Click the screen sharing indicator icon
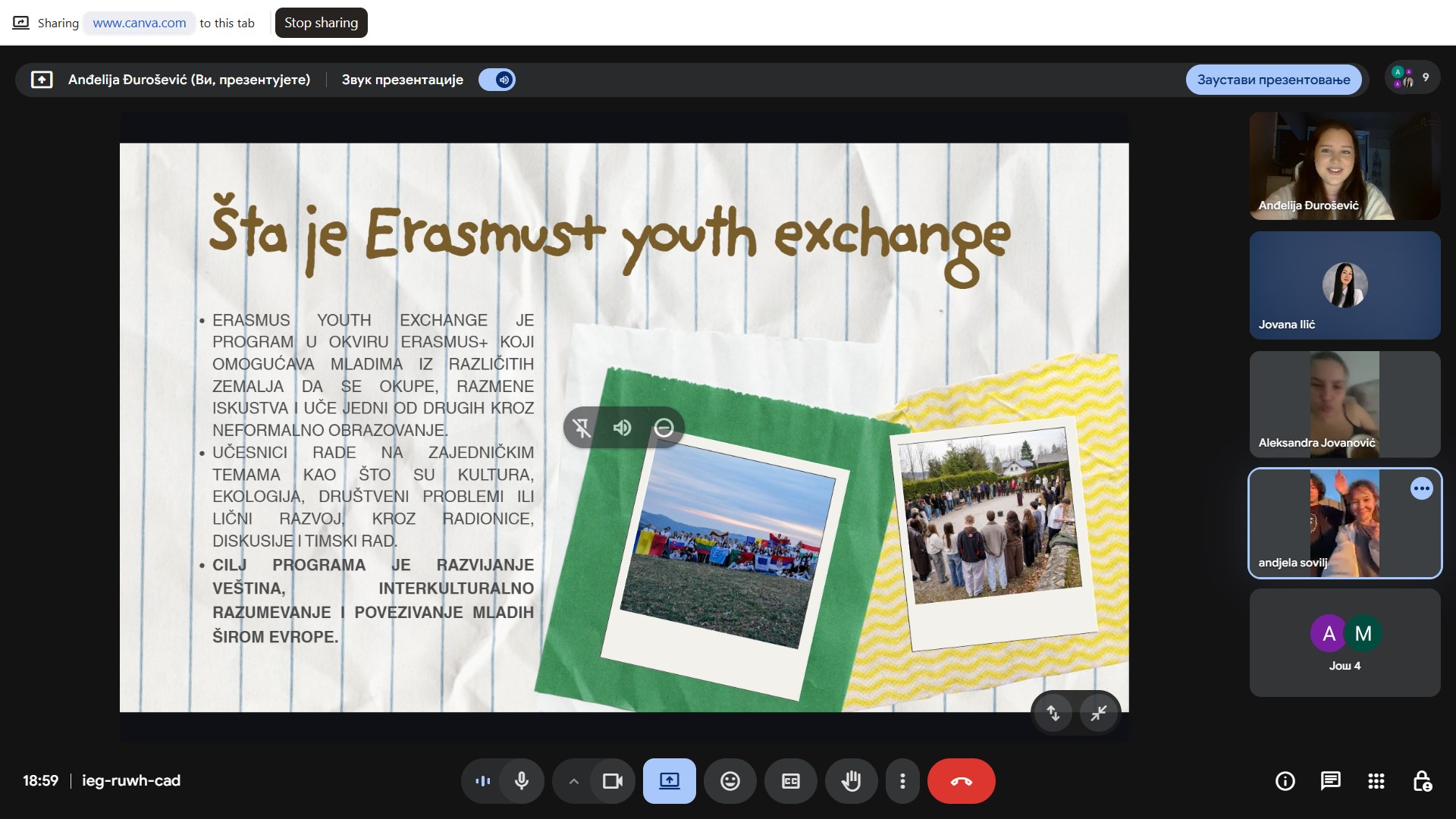This screenshot has width=1456, height=819. click(21, 23)
